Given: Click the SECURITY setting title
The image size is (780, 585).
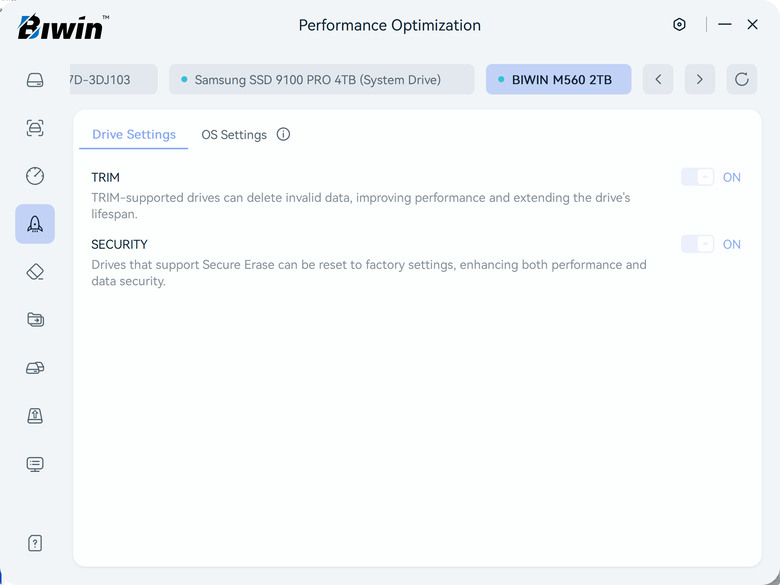Looking at the screenshot, I should coord(119,244).
